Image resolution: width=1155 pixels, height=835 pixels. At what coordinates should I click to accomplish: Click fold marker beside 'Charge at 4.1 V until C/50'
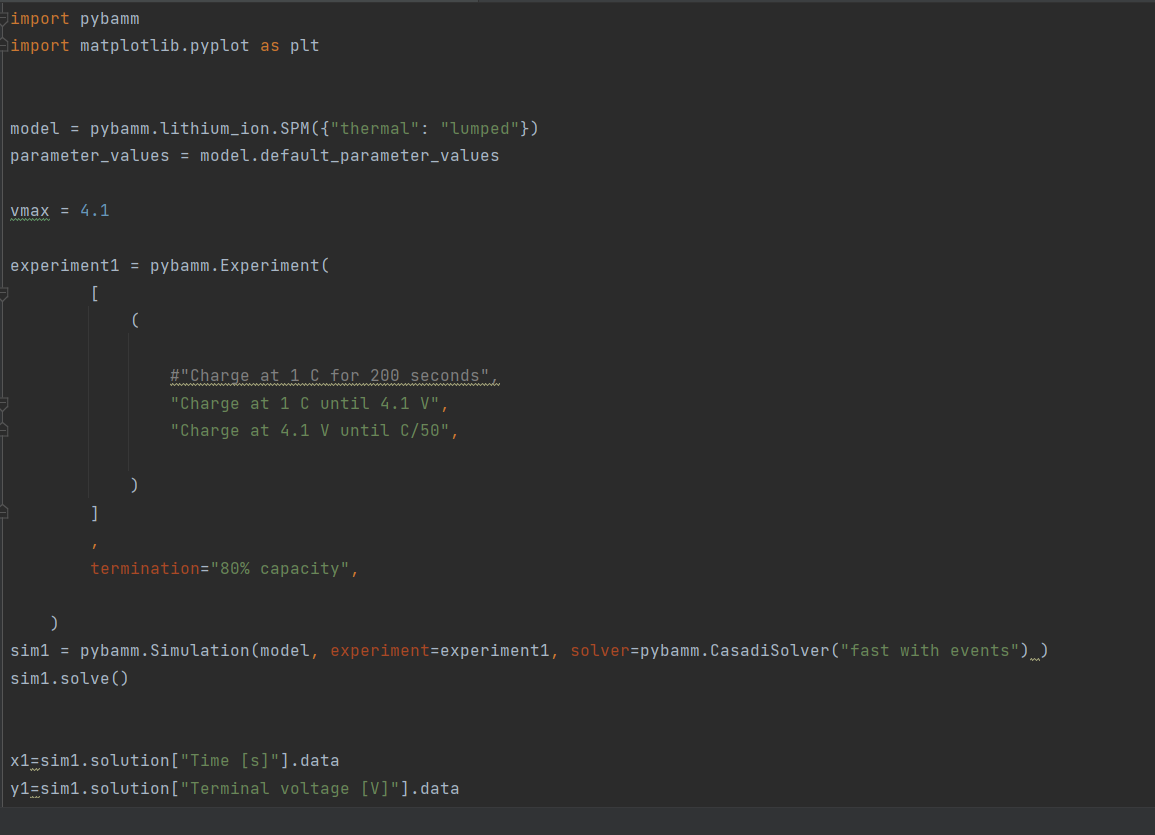tap(4, 430)
